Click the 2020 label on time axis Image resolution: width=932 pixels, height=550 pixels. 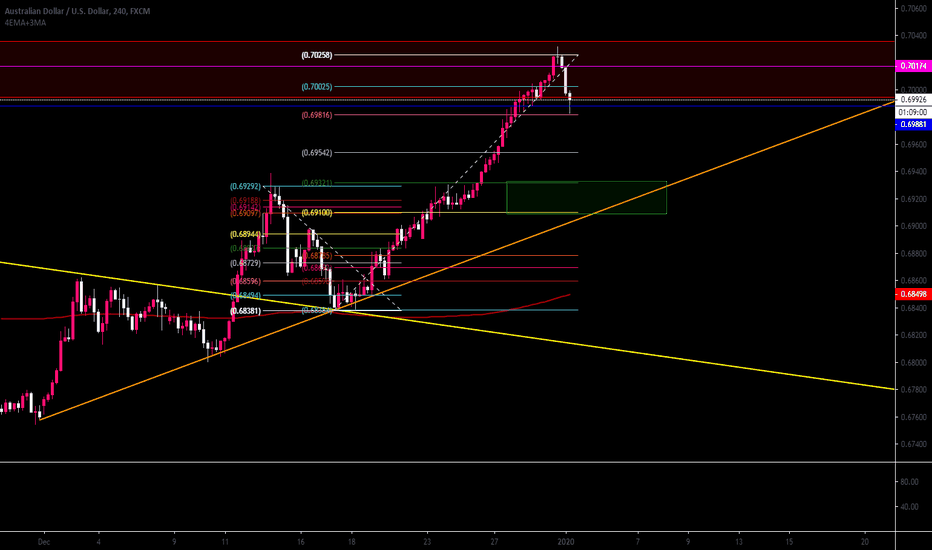click(x=566, y=542)
